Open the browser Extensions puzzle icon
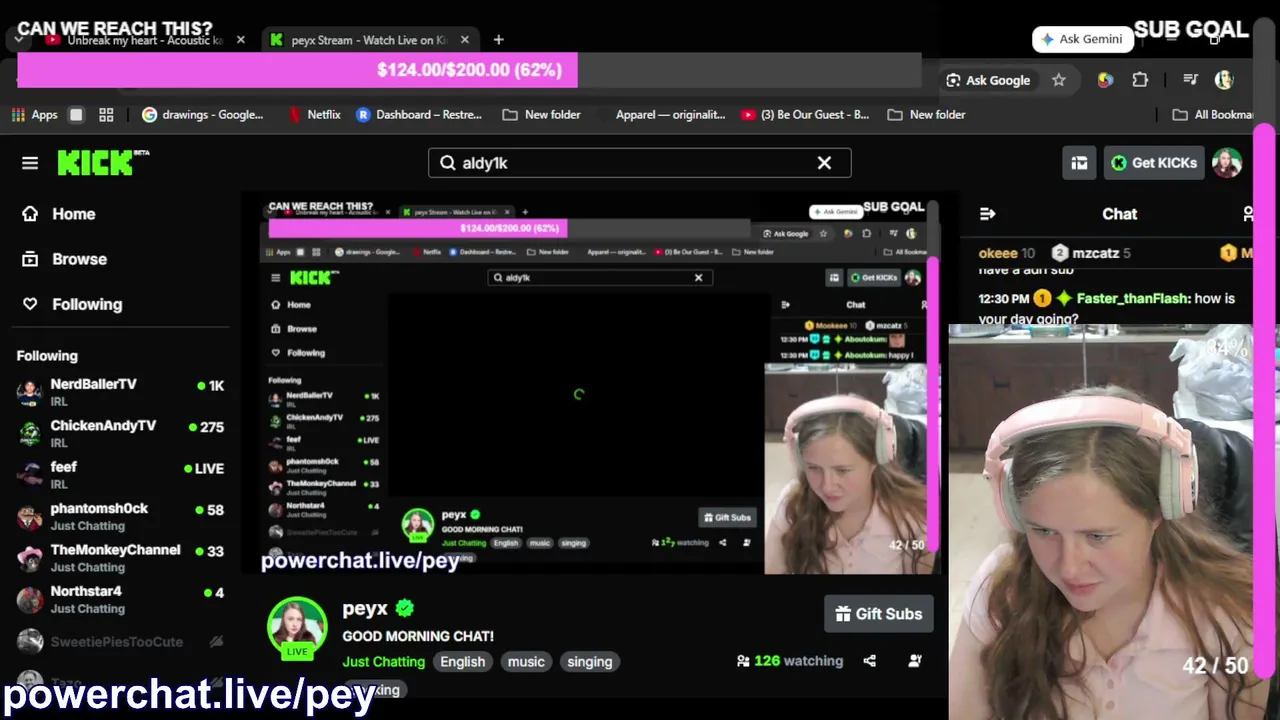The height and width of the screenshot is (720, 1280). 1141,80
